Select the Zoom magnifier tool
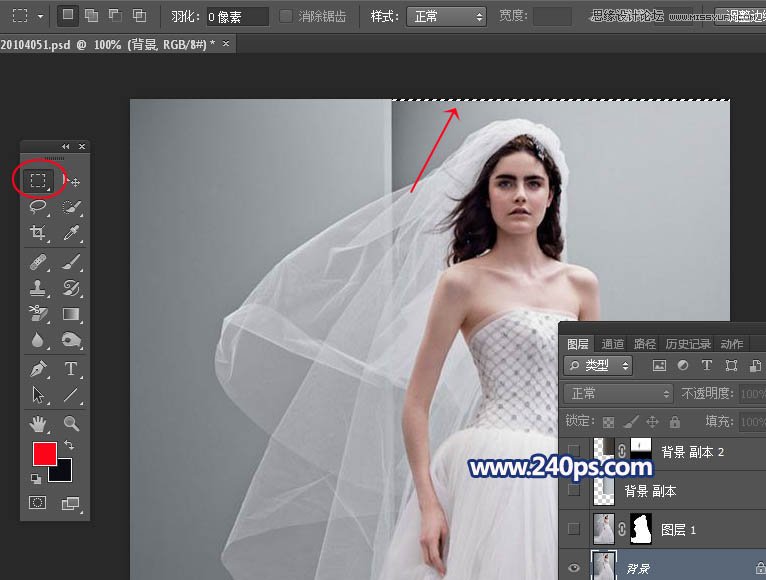This screenshot has height=580, width=766. coord(71,423)
